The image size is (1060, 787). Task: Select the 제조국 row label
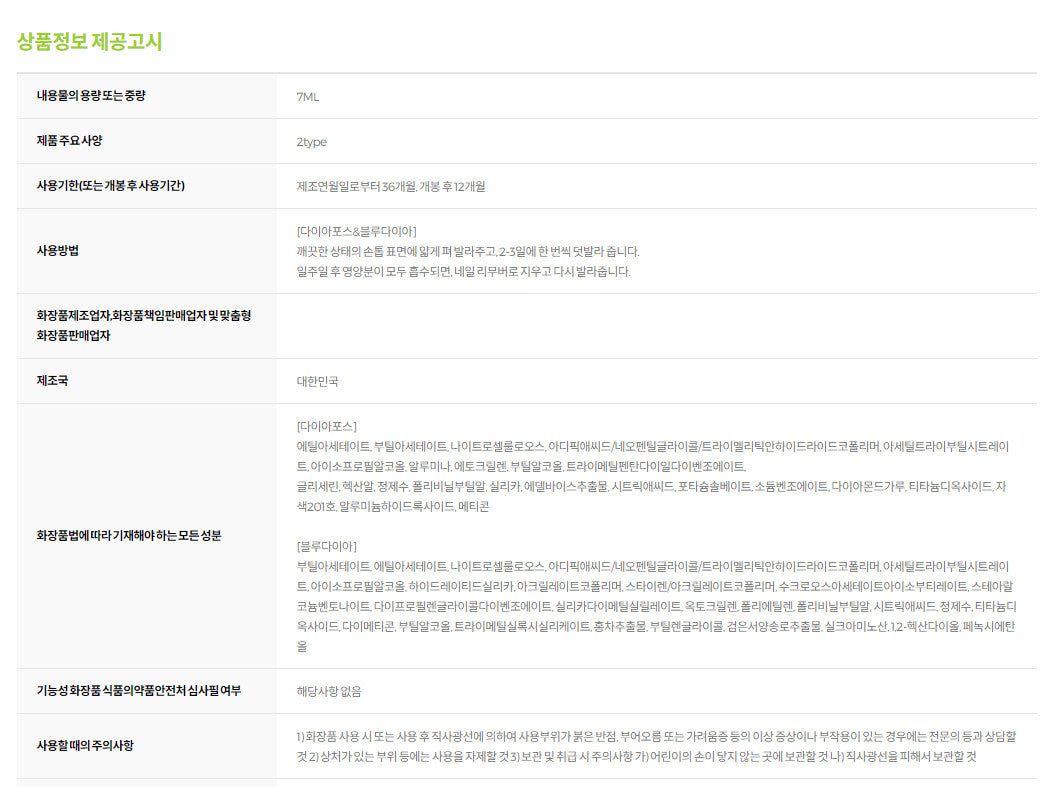click(x=52, y=381)
